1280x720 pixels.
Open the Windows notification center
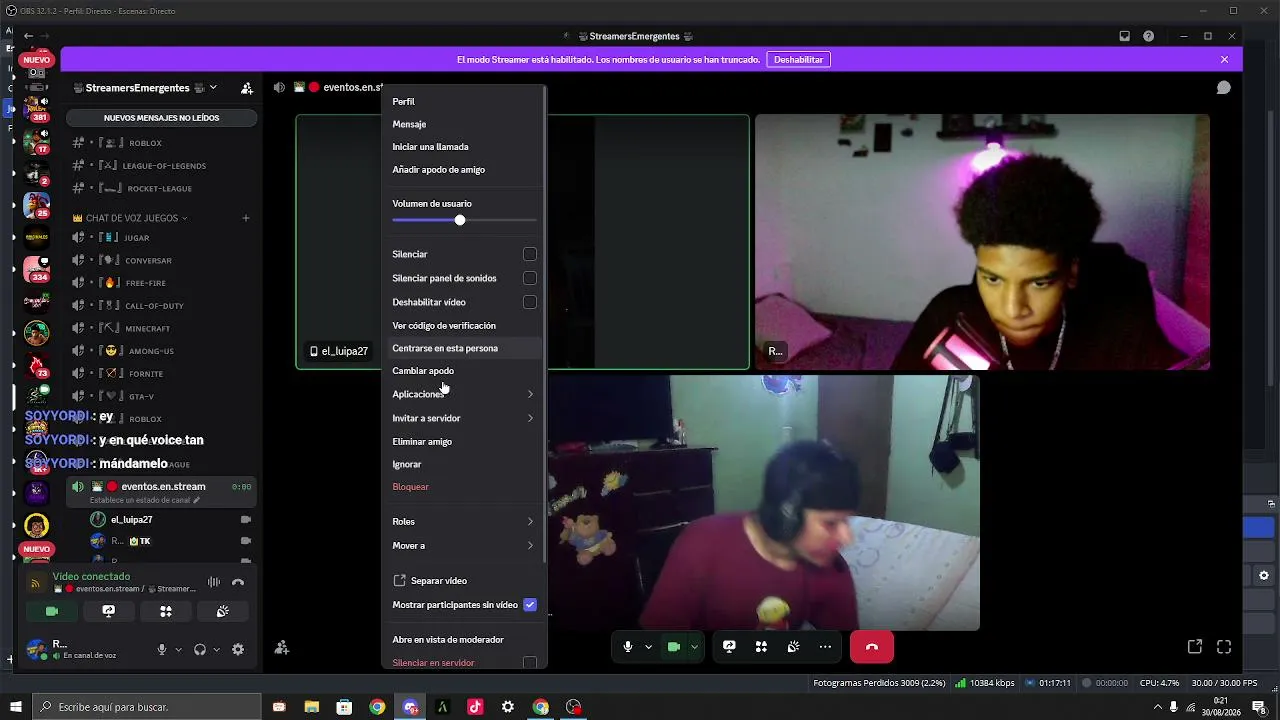pyautogui.click(x=1259, y=707)
